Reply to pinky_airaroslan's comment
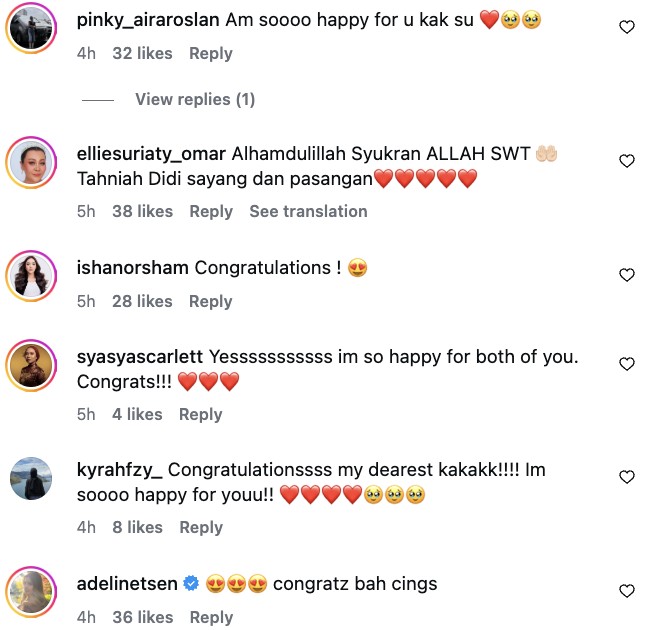648x630 pixels. click(211, 54)
